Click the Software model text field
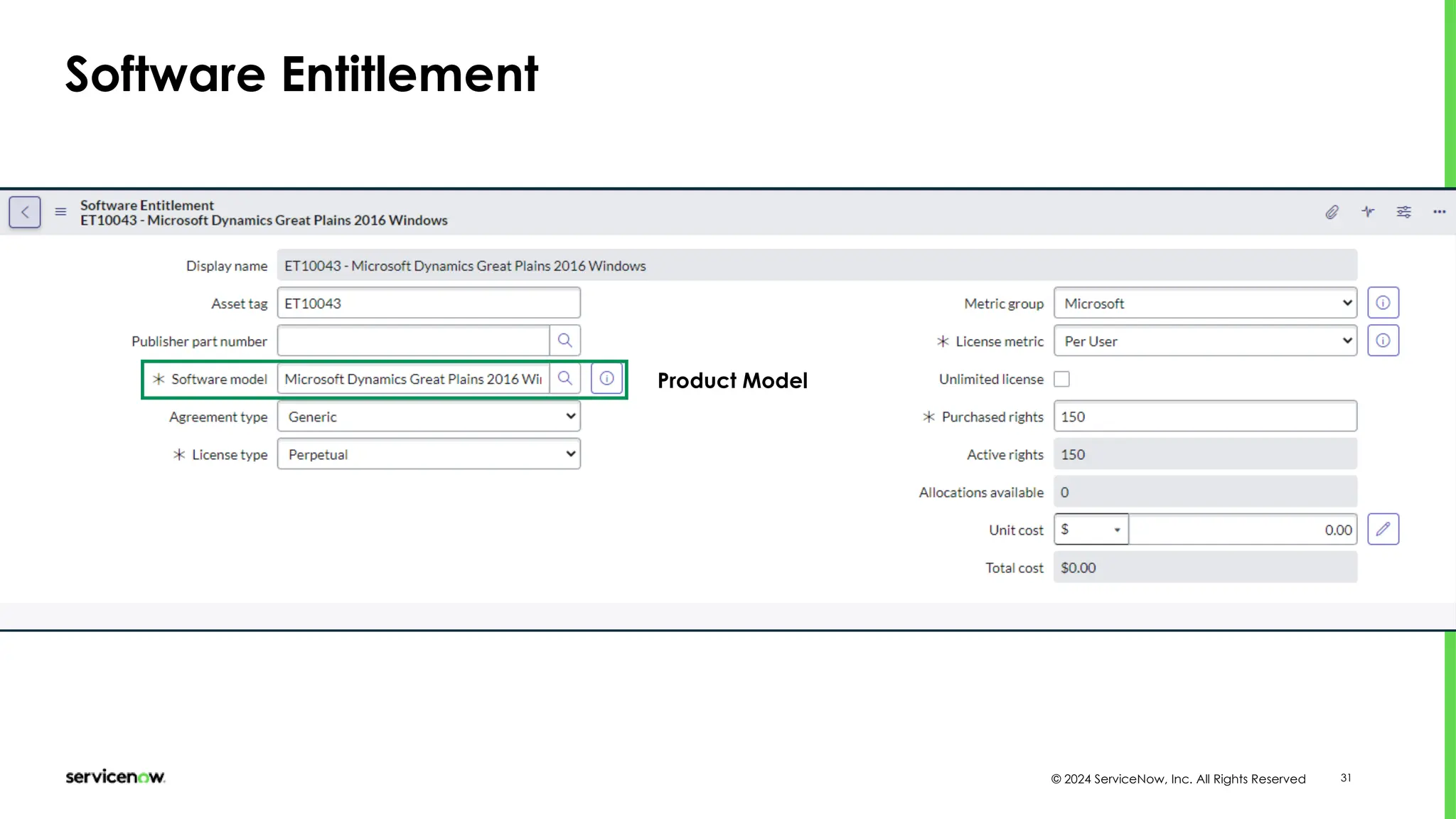This screenshot has height=819, width=1456. [414, 378]
